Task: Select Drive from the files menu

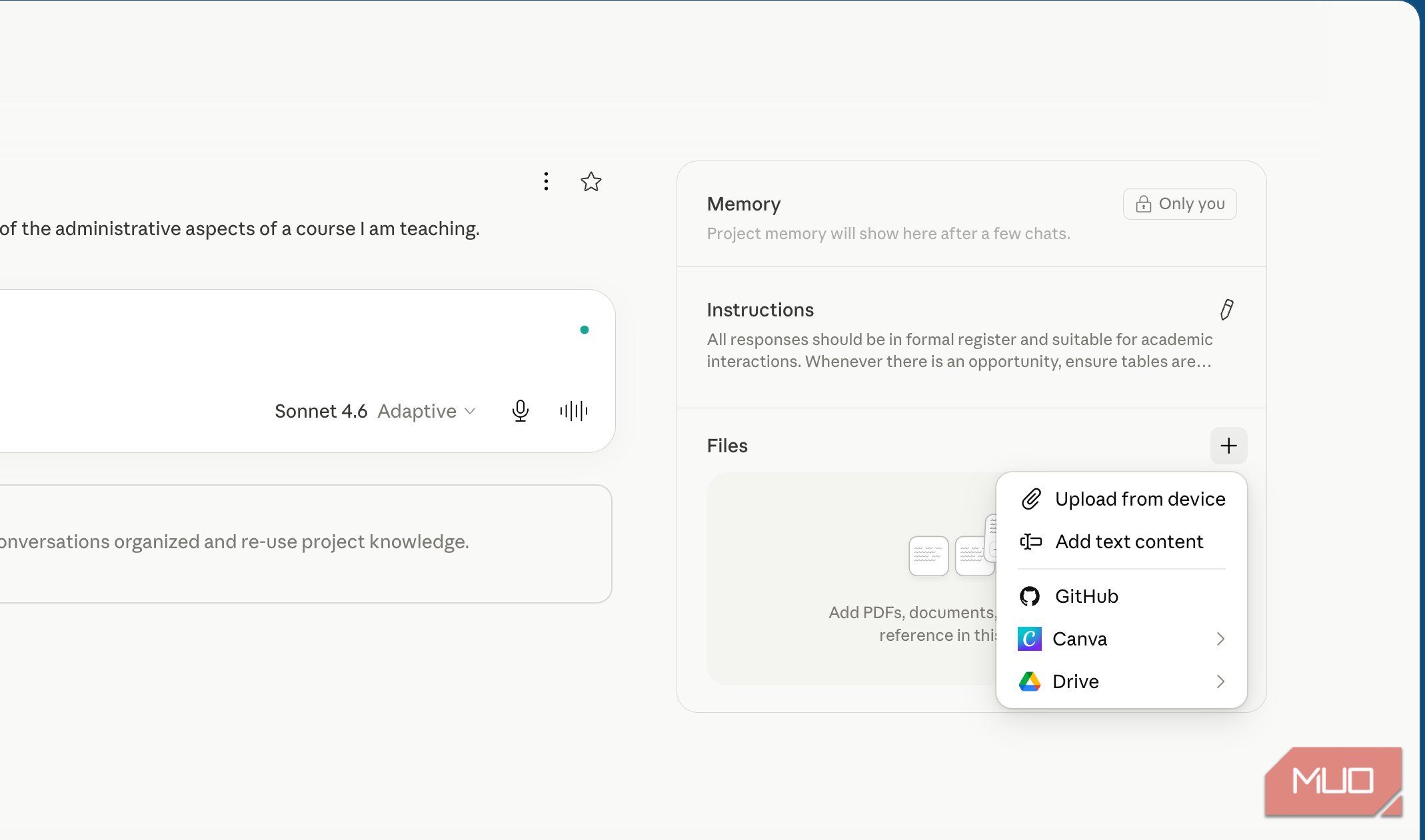Action: coord(1122,681)
